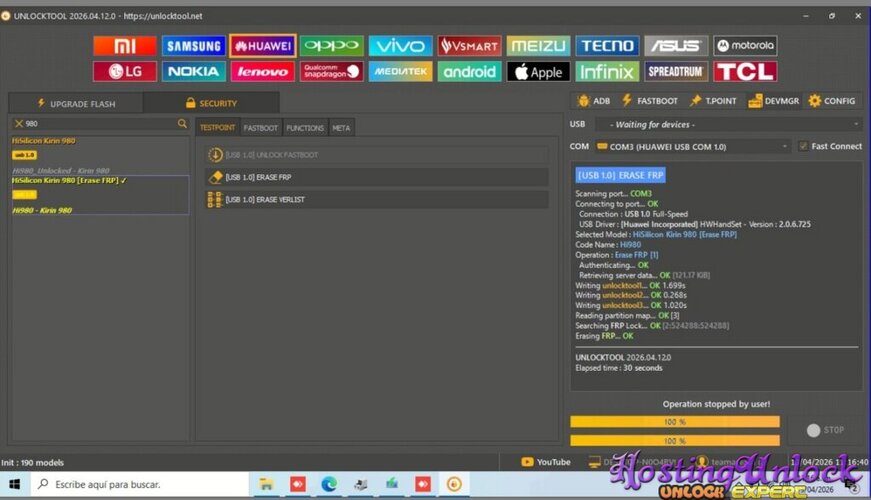Expand the USB device dropdown
The width and height of the screenshot is (871, 500).
tap(728, 124)
